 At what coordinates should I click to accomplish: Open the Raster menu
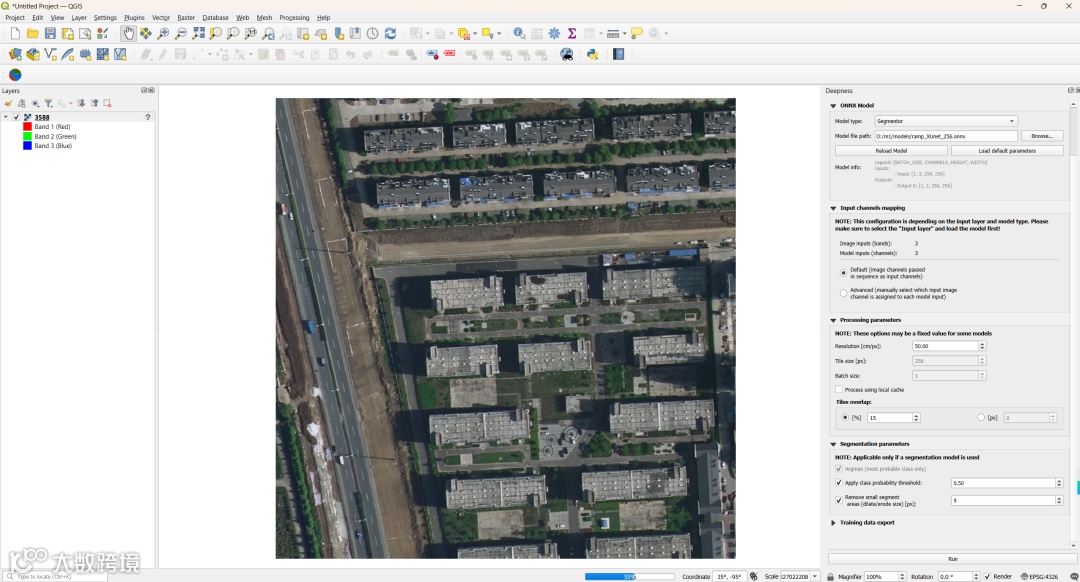pyautogui.click(x=186, y=17)
